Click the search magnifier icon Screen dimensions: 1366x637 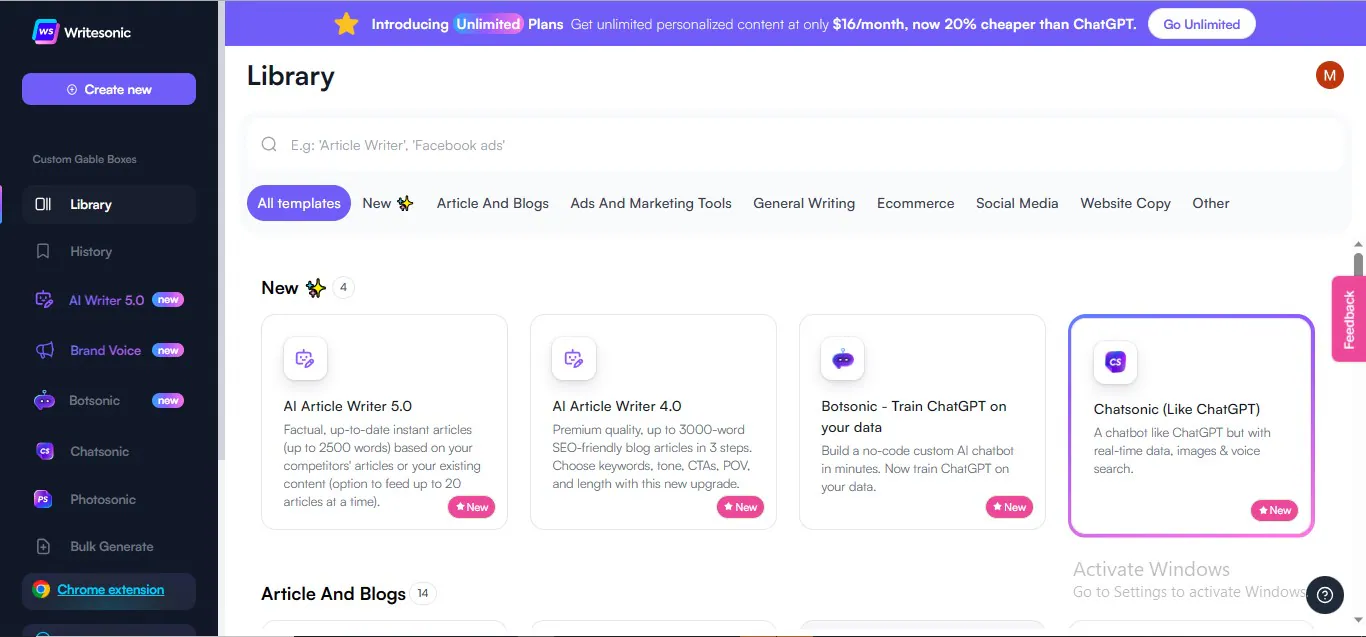(269, 145)
